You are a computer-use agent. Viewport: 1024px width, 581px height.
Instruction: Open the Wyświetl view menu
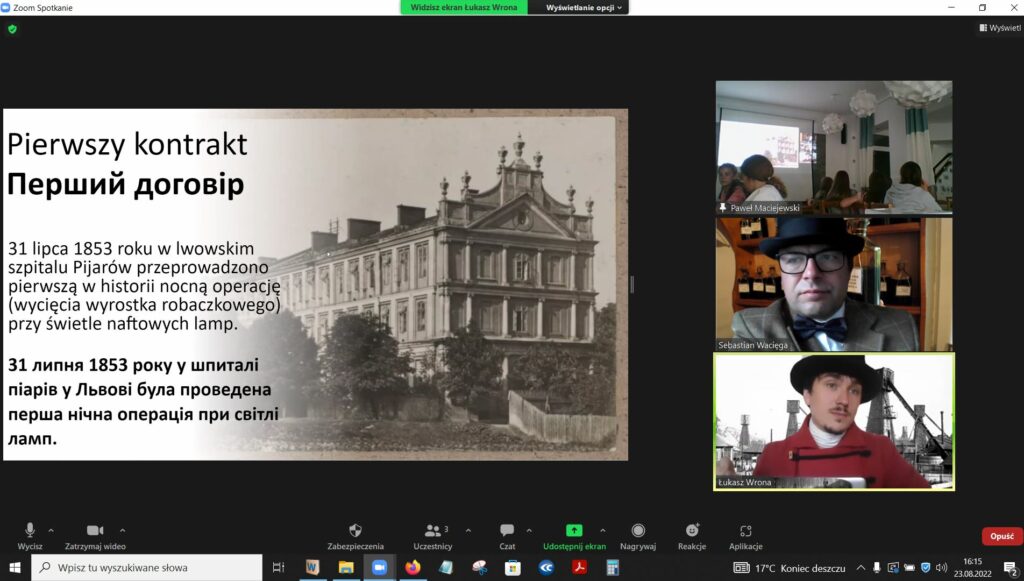999,28
